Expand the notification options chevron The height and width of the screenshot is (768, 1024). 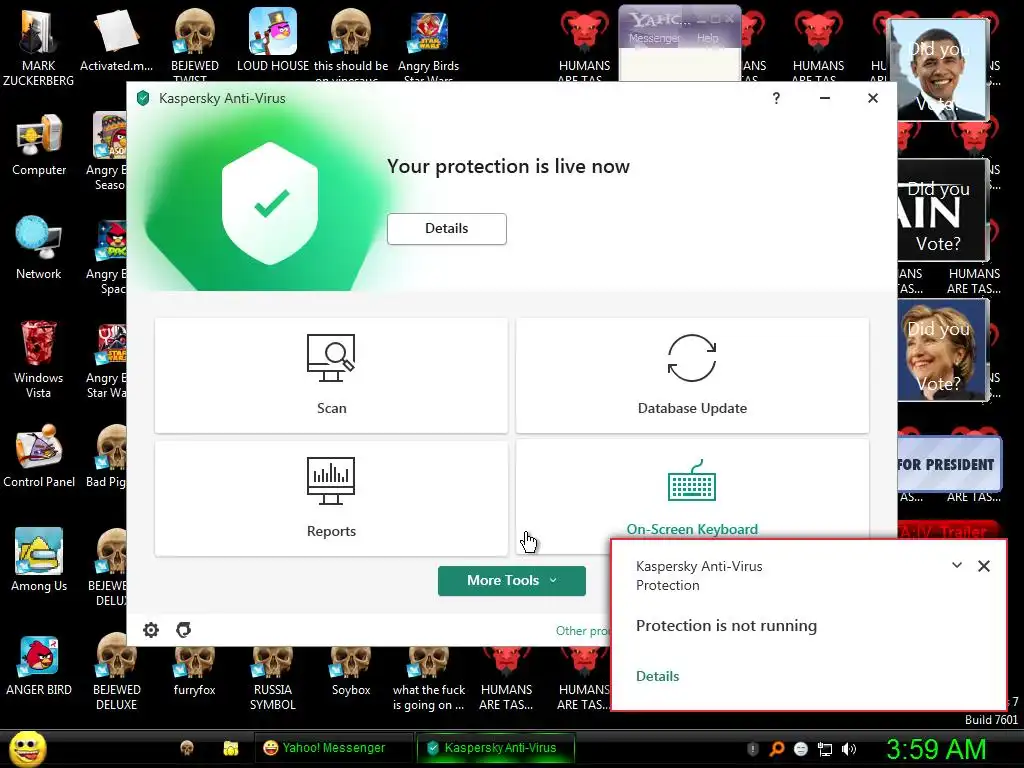[x=957, y=566]
